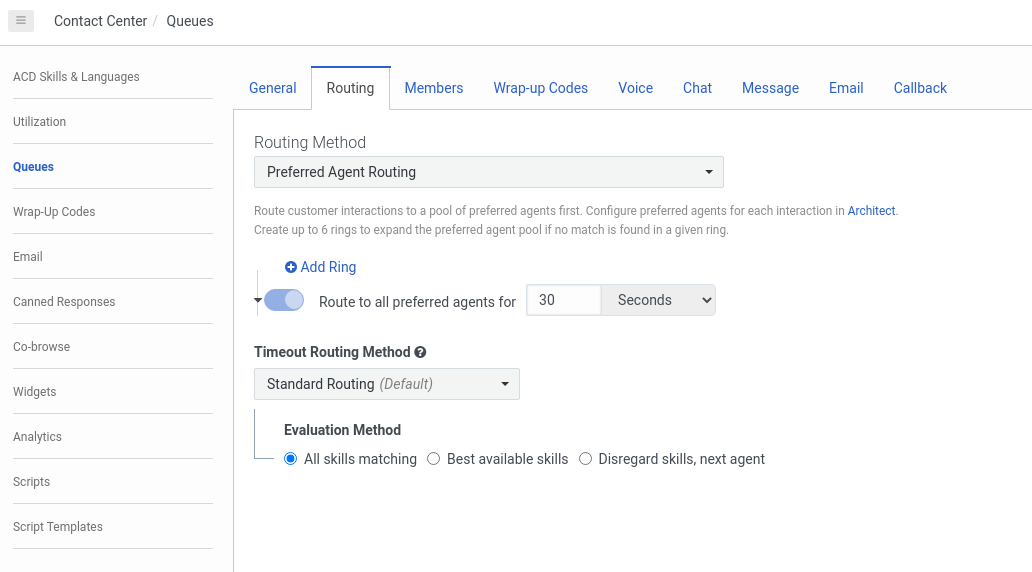Click the Timeout Routing Method help icon

(420, 352)
